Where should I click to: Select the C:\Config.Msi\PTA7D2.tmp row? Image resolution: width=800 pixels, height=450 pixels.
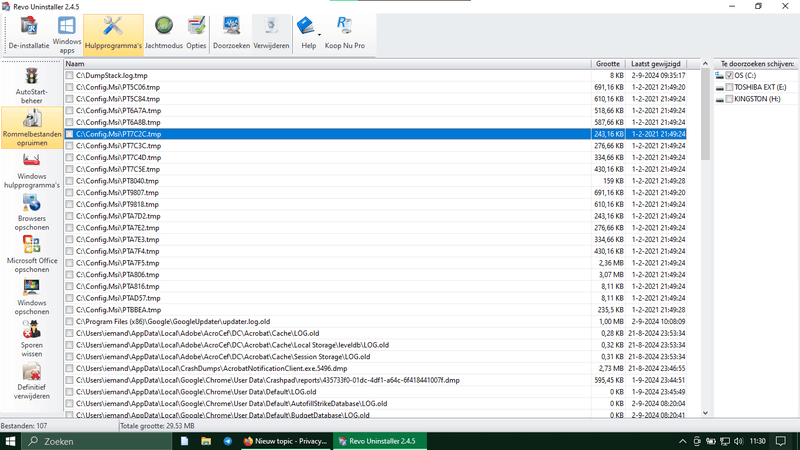pos(376,216)
